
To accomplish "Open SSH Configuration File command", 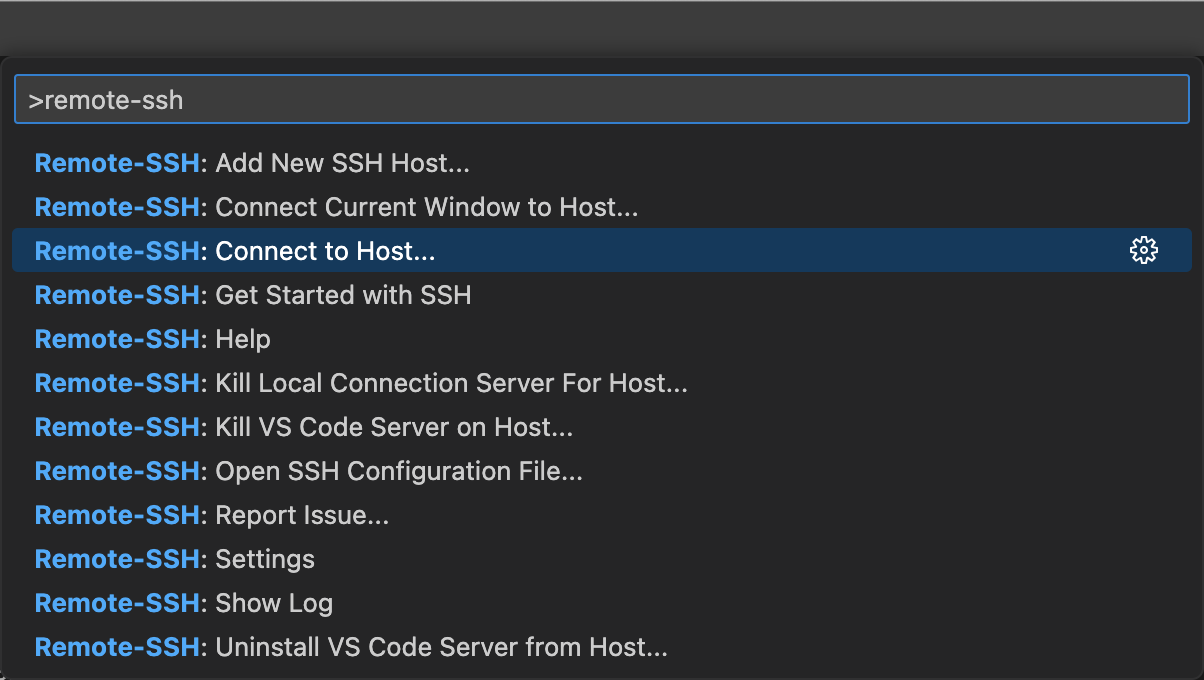I will pyautogui.click(x=399, y=471).
